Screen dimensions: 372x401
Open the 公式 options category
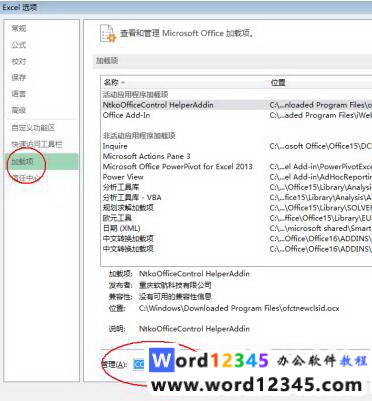(19, 45)
